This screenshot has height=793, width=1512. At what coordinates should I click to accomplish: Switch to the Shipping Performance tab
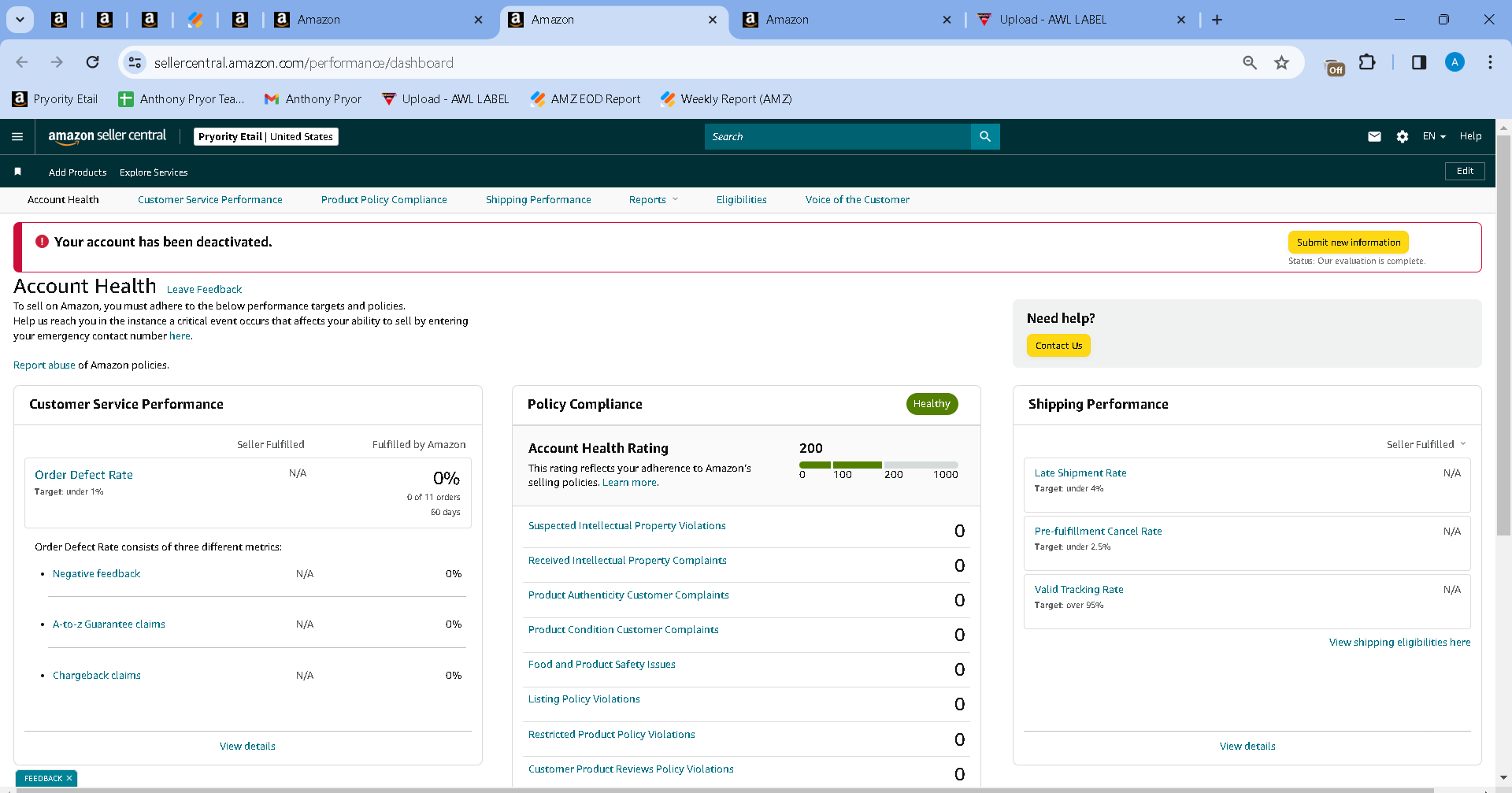click(539, 200)
